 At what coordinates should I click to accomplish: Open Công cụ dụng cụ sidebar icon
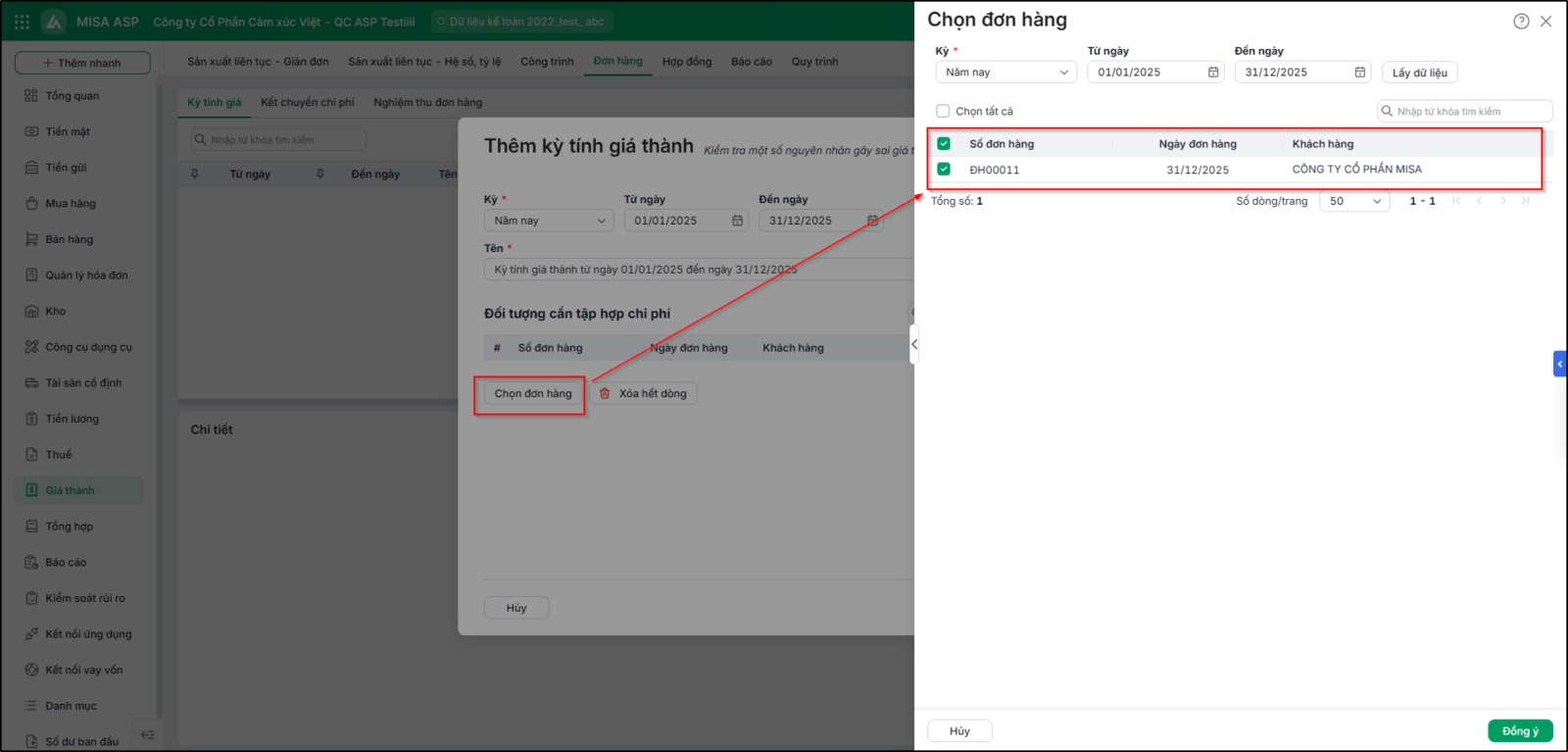[x=31, y=347]
